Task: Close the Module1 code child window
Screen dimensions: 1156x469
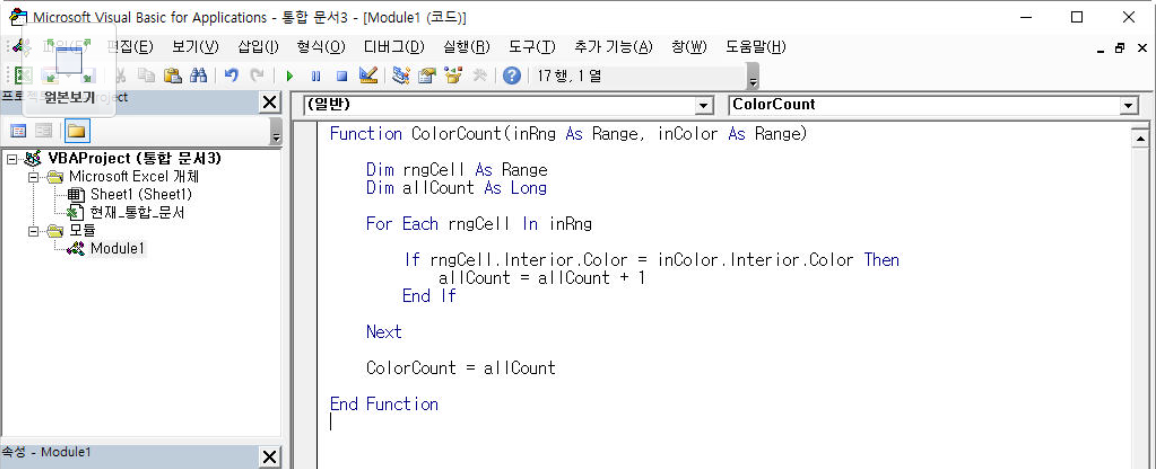Action: [x=1141, y=49]
